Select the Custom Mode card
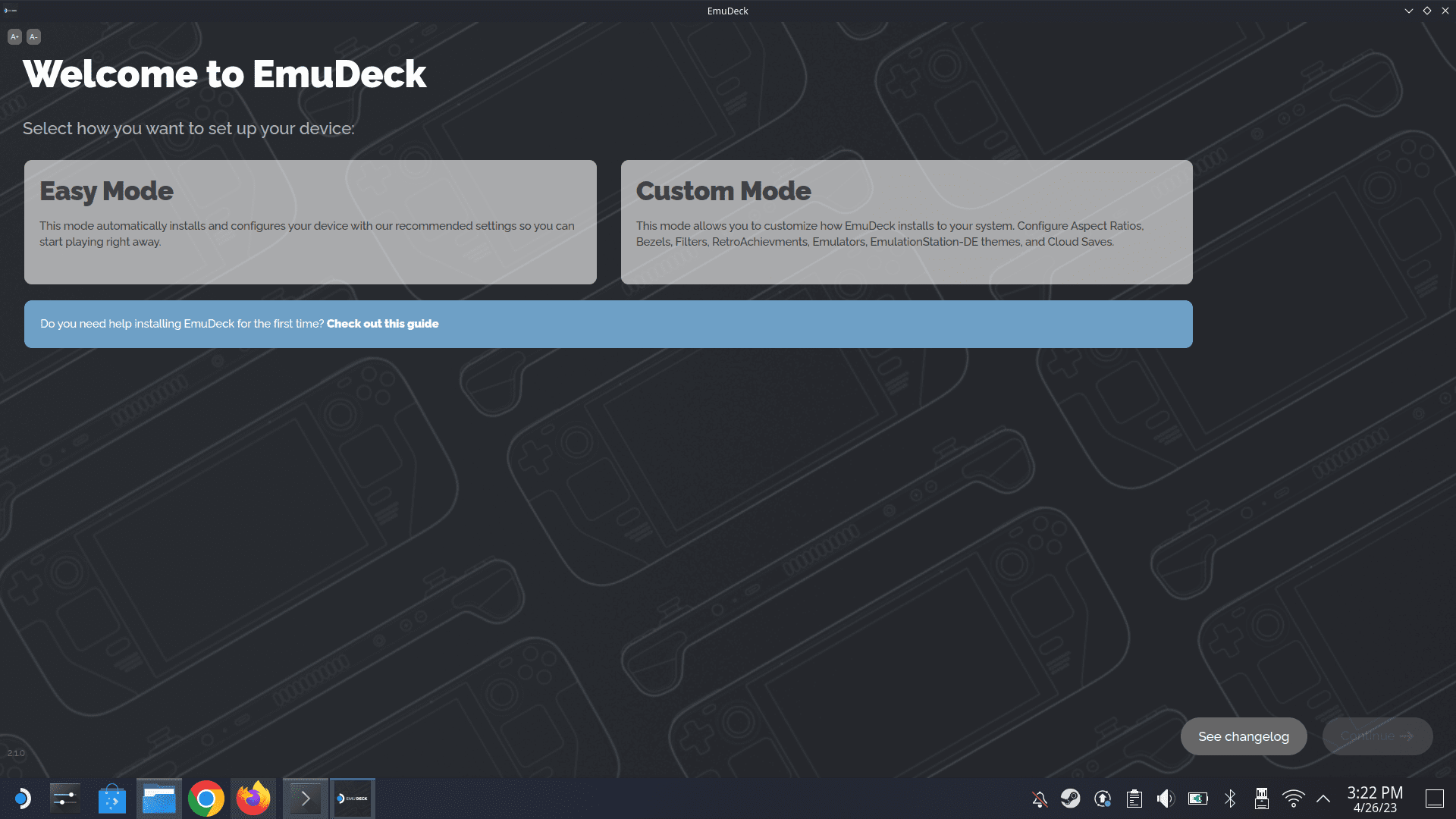The image size is (1456, 819). (x=906, y=222)
